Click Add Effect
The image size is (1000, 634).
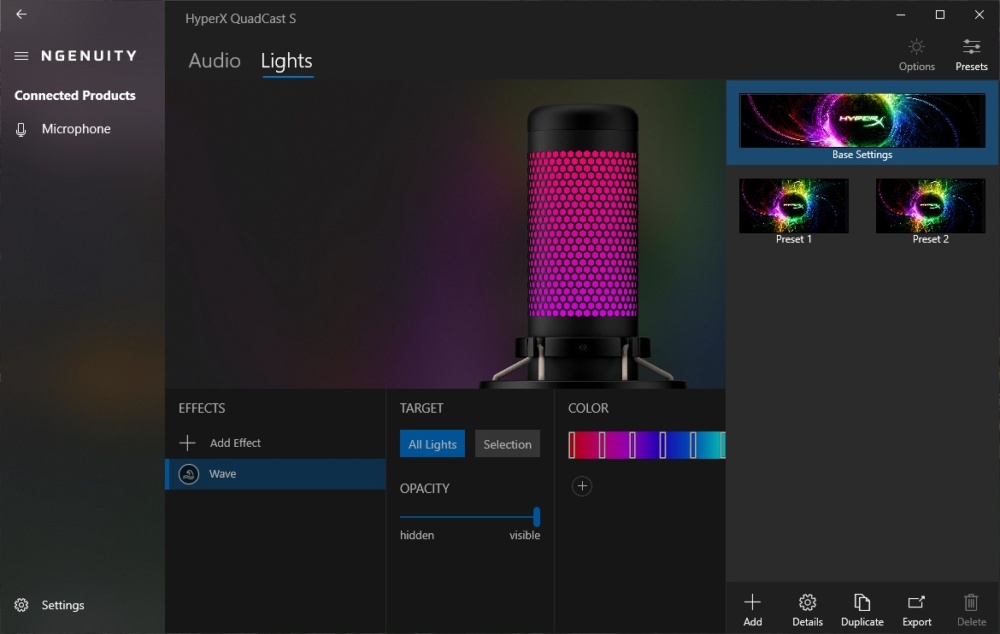click(x=220, y=443)
